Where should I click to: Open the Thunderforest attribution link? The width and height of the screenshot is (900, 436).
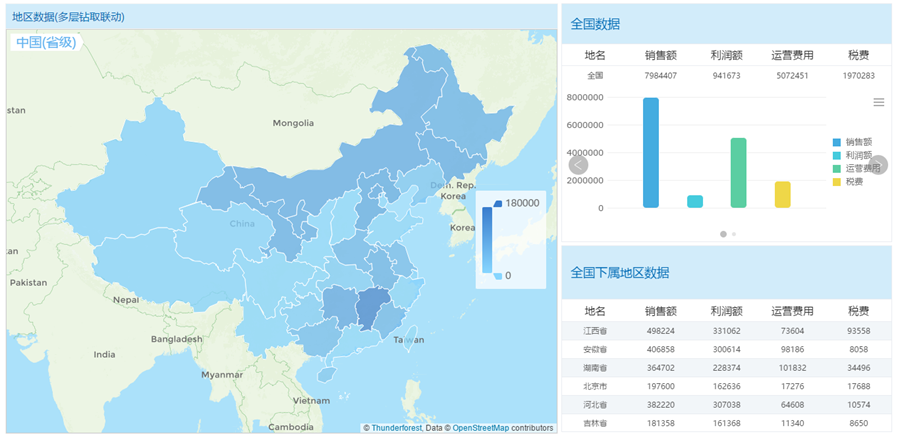point(397,428)
